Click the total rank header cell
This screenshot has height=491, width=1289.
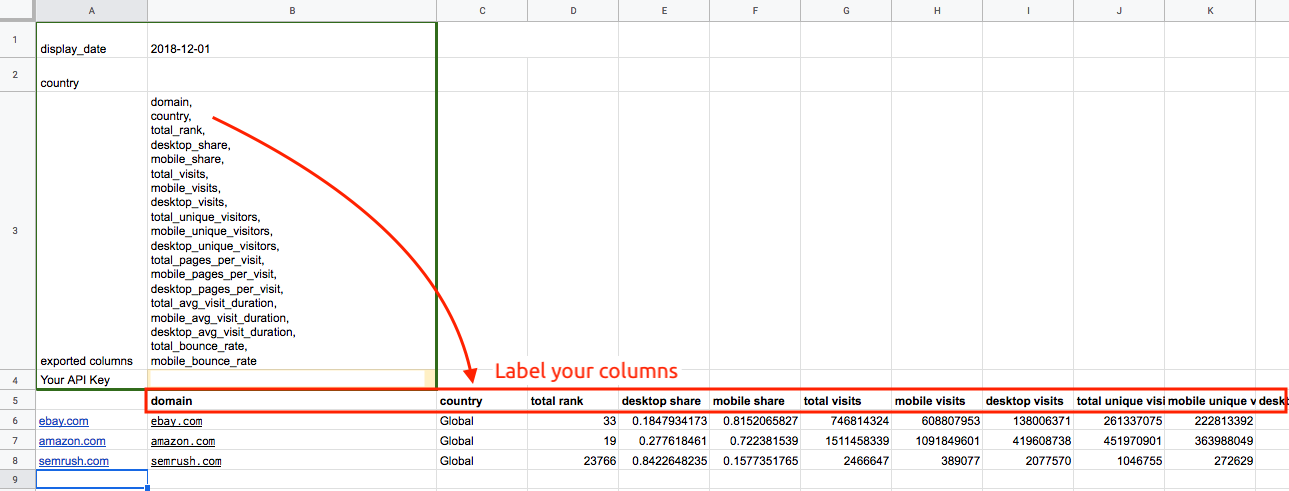(573, 401)
